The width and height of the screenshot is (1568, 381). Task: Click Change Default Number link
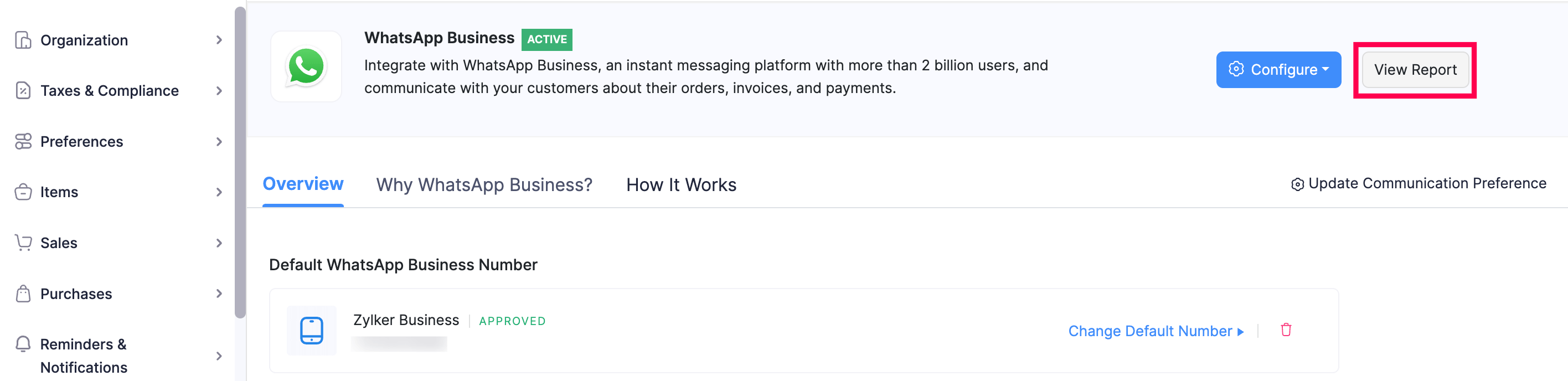(1156, 331)
